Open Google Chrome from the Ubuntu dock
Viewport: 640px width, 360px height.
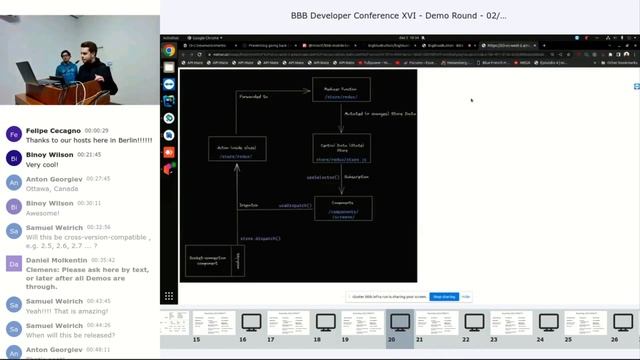click(x=169, y=51)
